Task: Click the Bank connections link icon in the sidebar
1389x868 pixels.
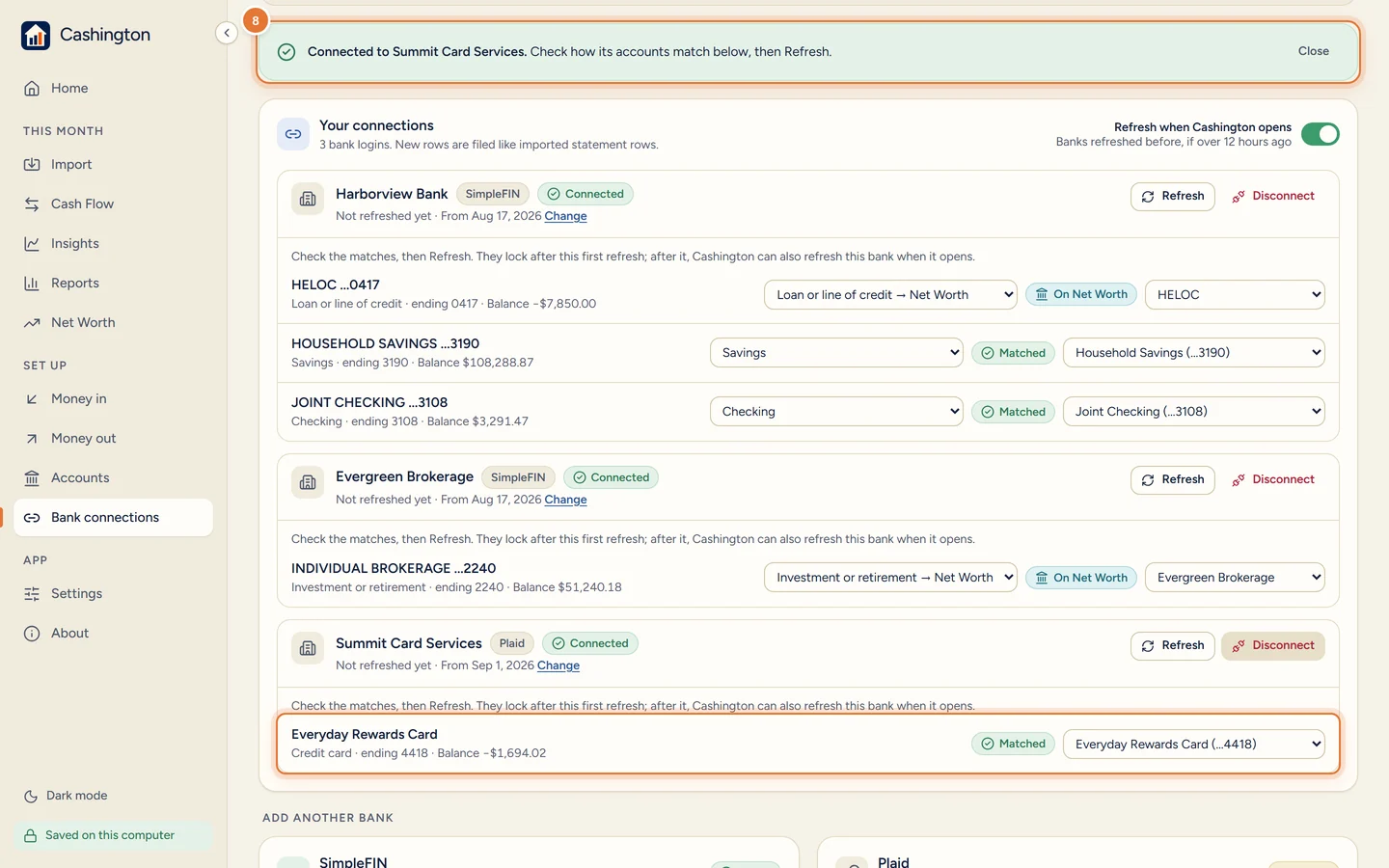Action: (32, 517)
